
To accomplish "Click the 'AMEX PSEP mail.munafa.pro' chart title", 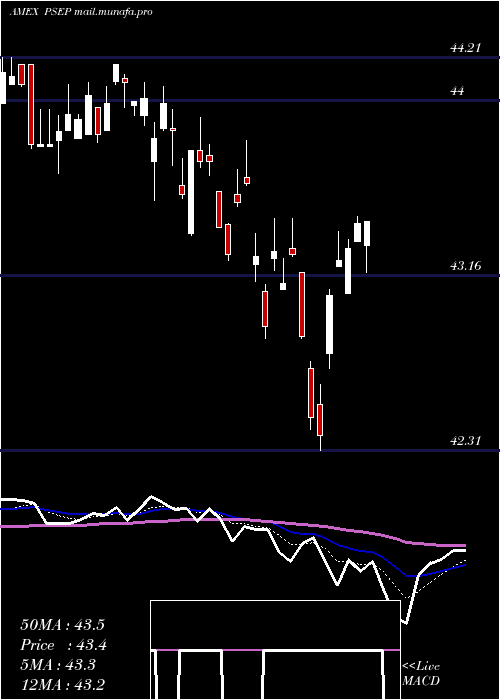I will [x=81, y=12].
